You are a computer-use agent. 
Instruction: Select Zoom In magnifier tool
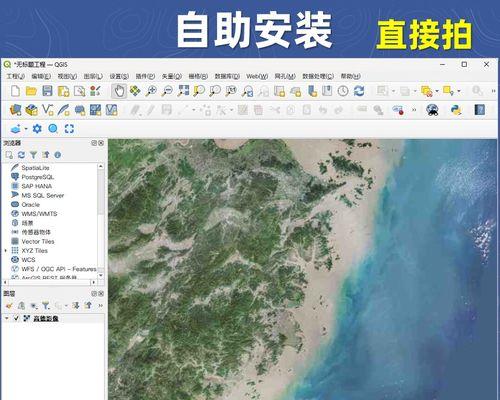151,91
